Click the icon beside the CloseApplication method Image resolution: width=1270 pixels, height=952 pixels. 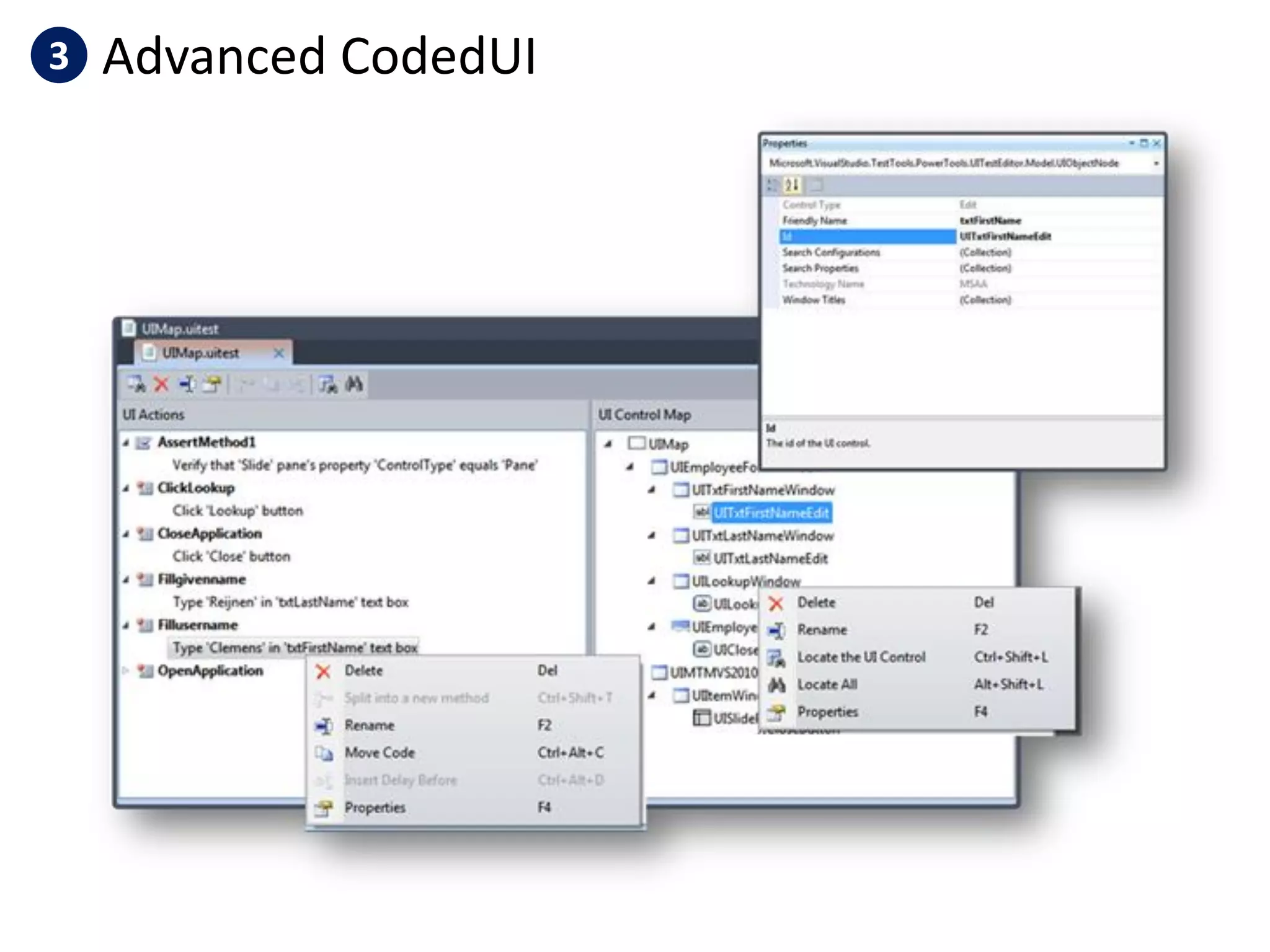pos(144,534)
